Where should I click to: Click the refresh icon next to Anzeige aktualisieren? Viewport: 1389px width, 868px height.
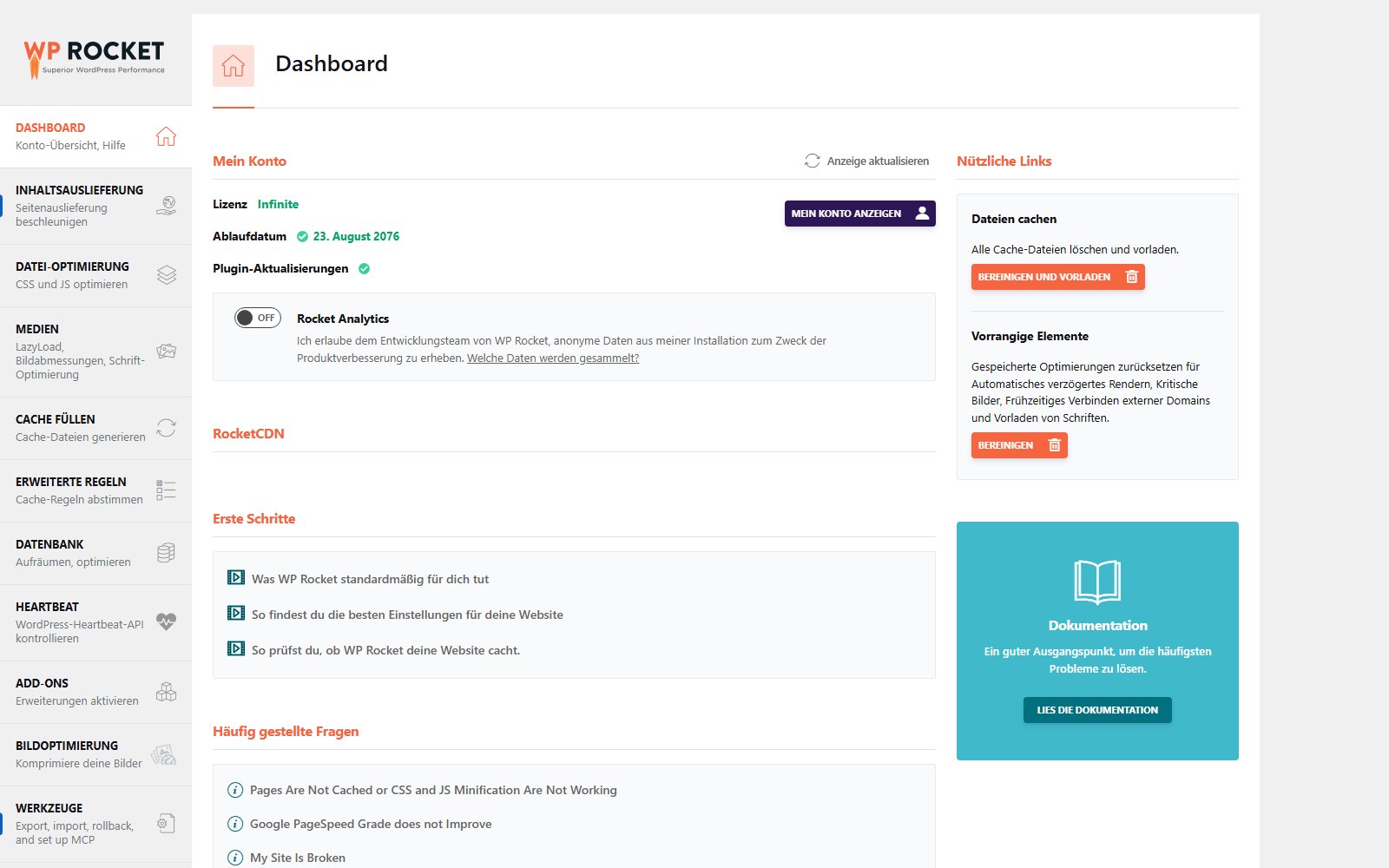pos(813,161)
